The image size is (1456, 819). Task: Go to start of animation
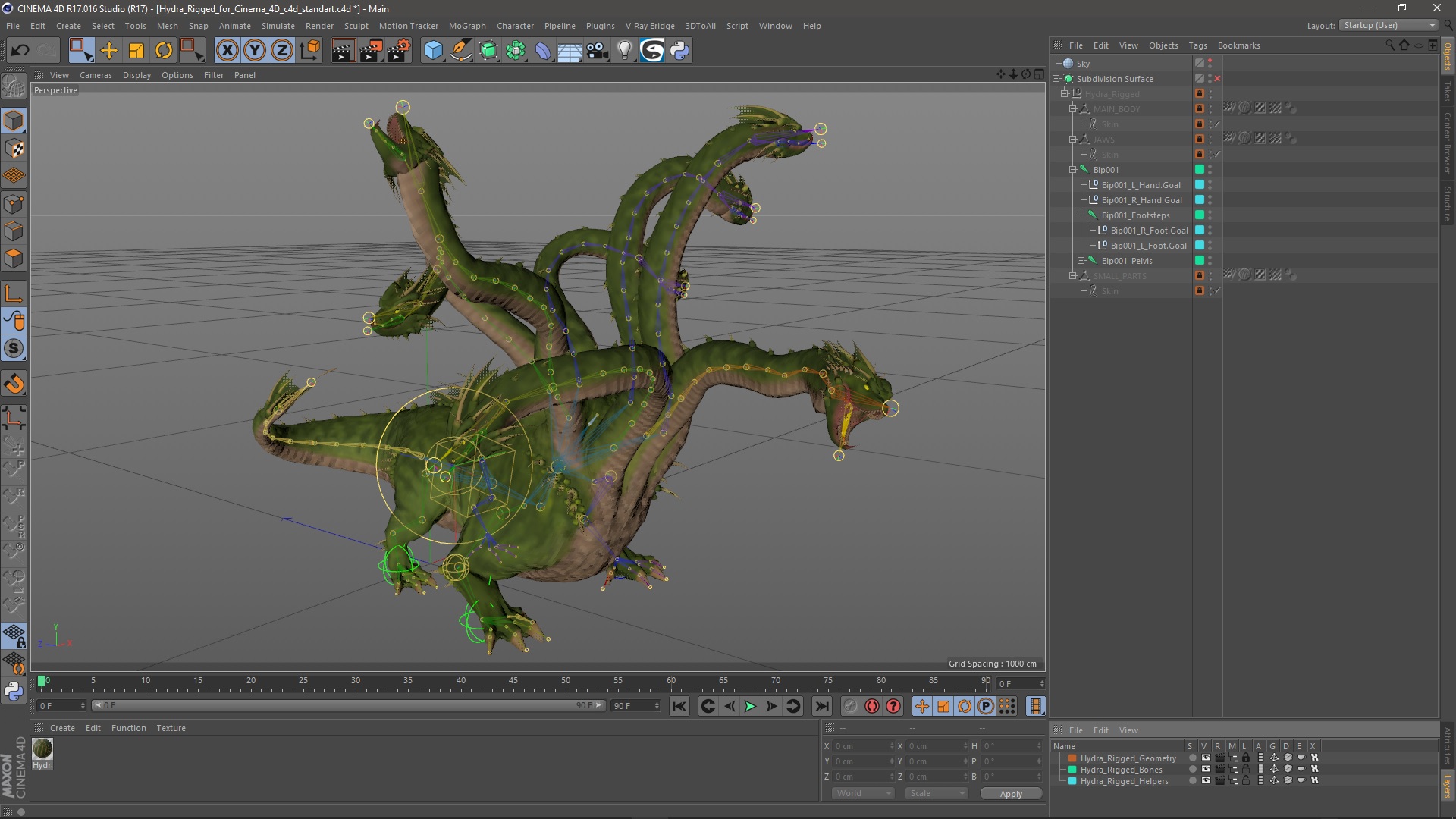click(x=679, y=706)
